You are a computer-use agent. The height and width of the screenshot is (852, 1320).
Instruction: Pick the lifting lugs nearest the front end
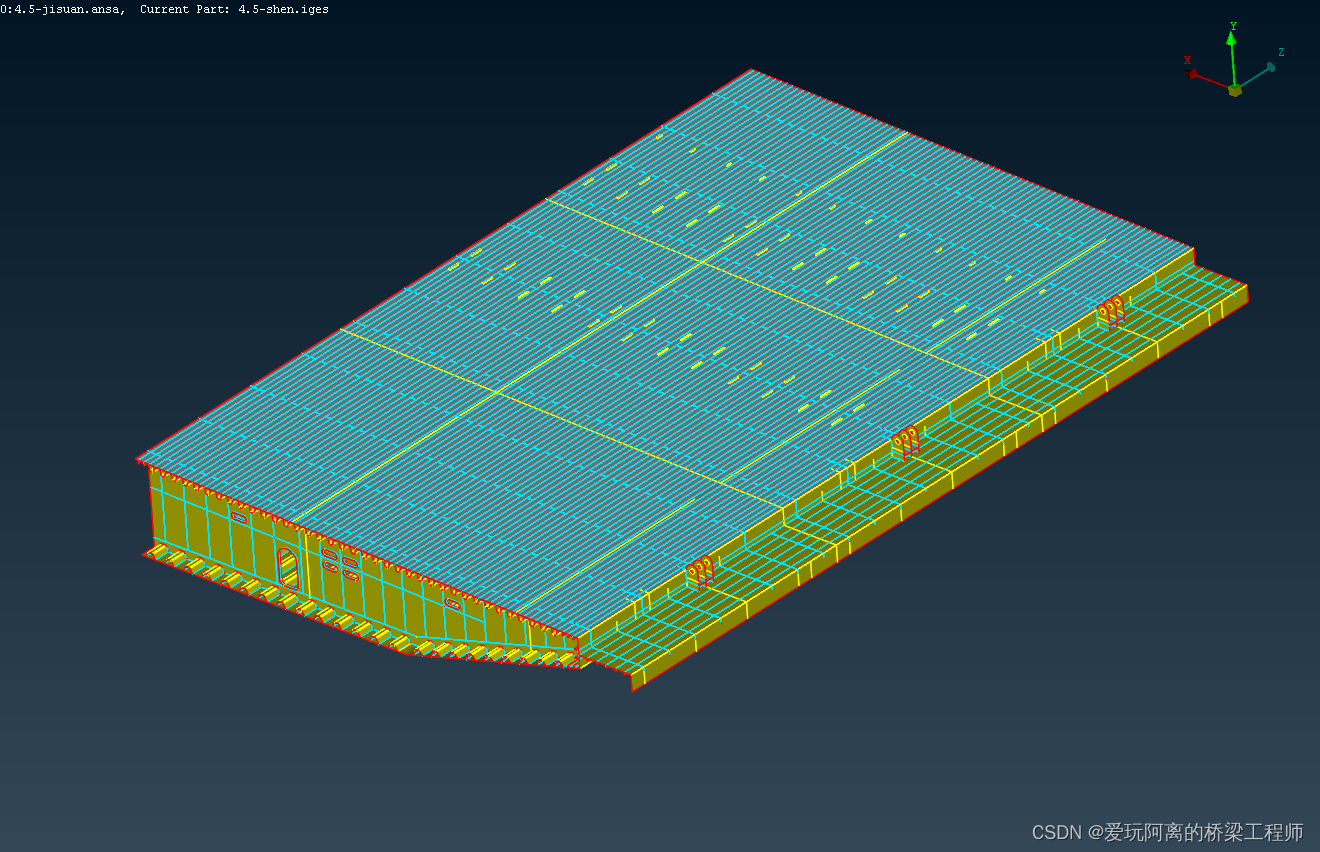point(700,570)
